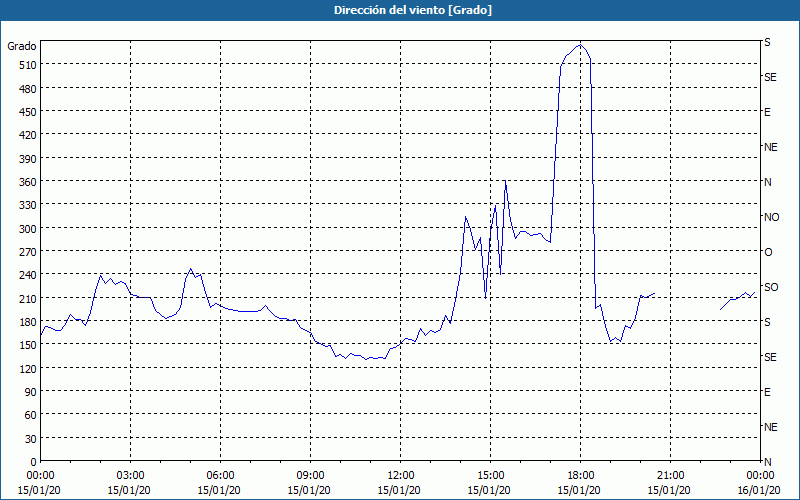800x500 pixels.
Task: Click the 330 degree axis label
Action: tap(28, 205)
